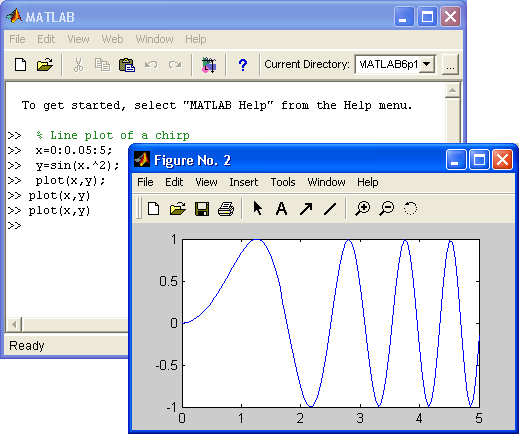Activate Rotate 3D tool in Figure toolbar

(x=410, y=209)
